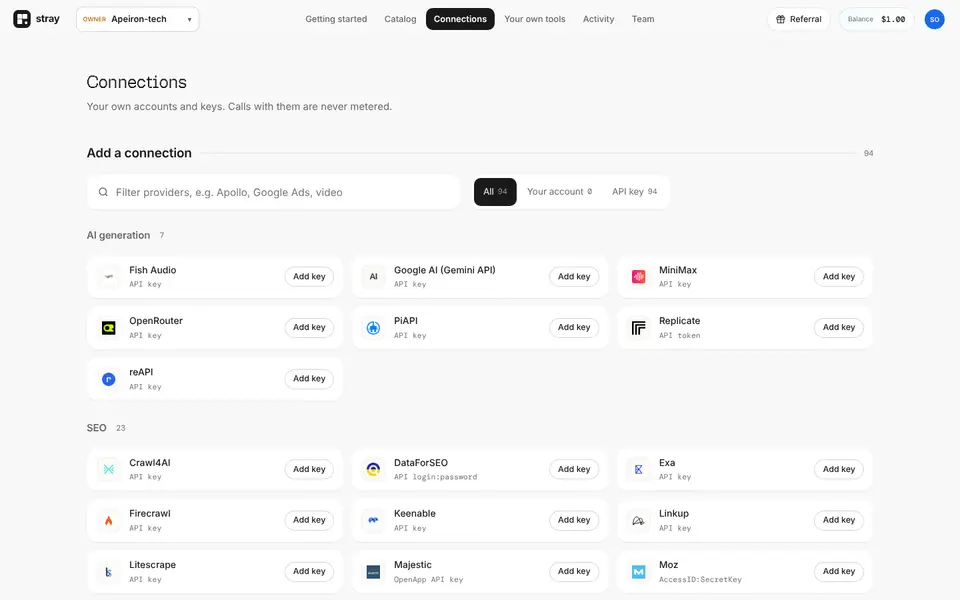Viewport: 960px width, 600px height.
Task: Select the All 94 filter
Action: click(x=495, y=192)
